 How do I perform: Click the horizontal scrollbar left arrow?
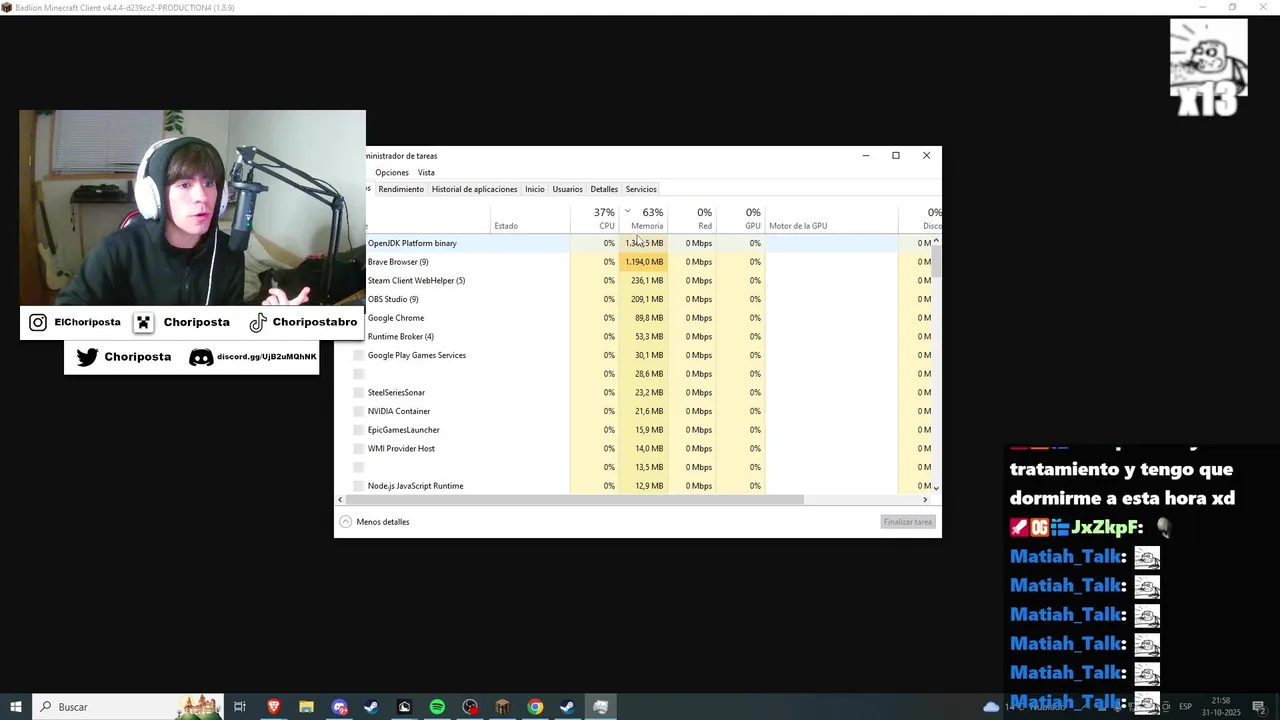pos(340,499)
